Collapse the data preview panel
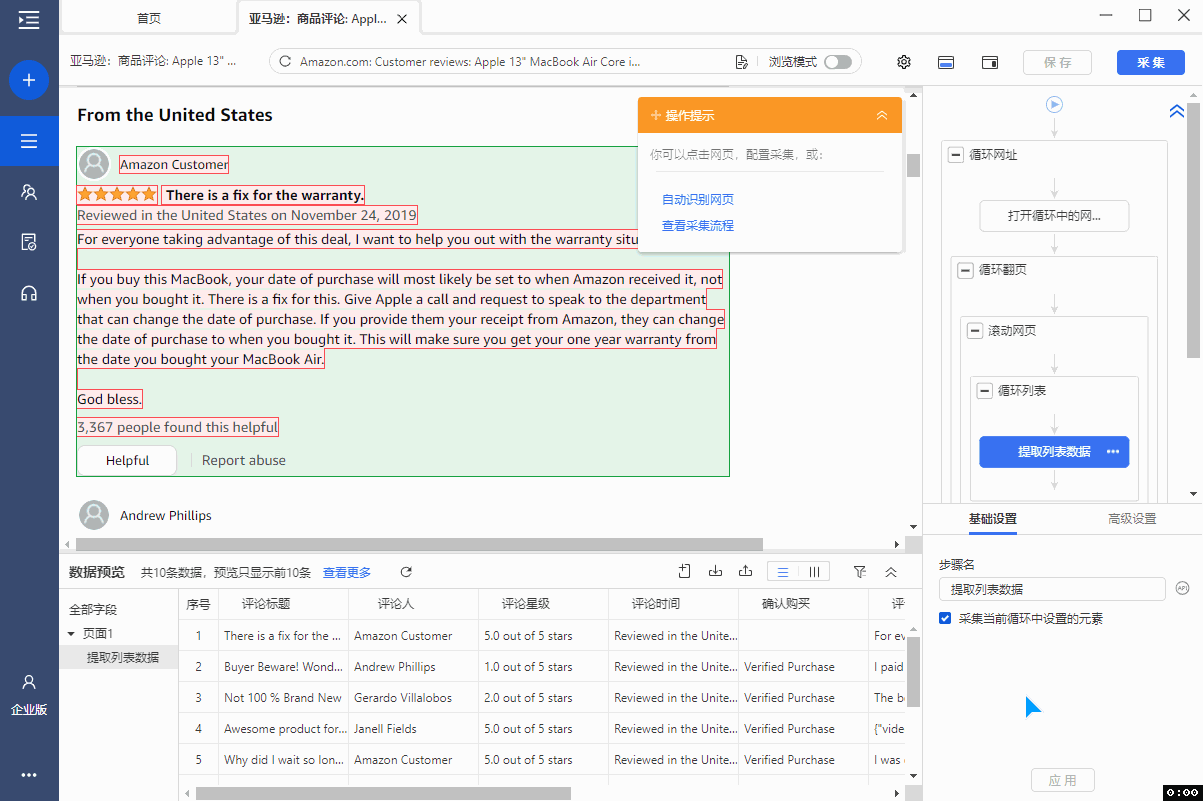Screen dimensions: 1203x801 [x=891, y=572]
